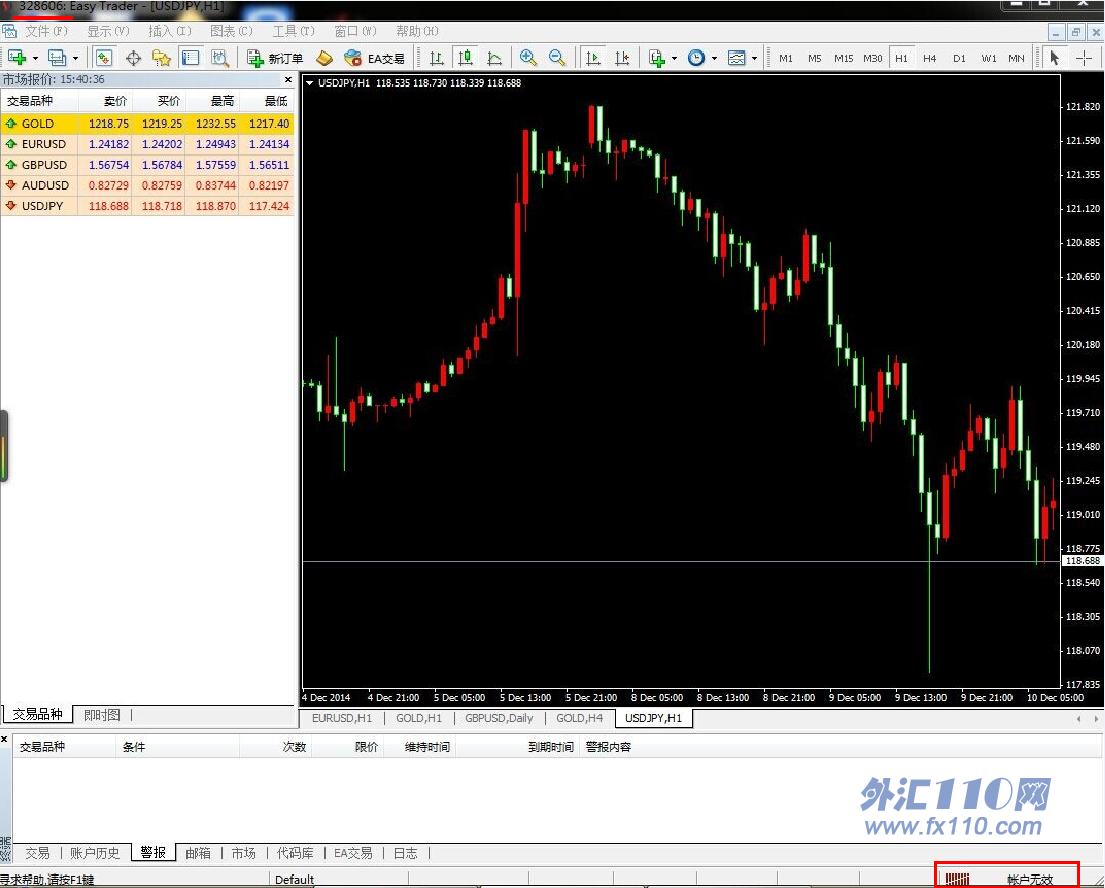Toggle the EA交易 auto trading button
1105x888 pixels.
(374, 58)
